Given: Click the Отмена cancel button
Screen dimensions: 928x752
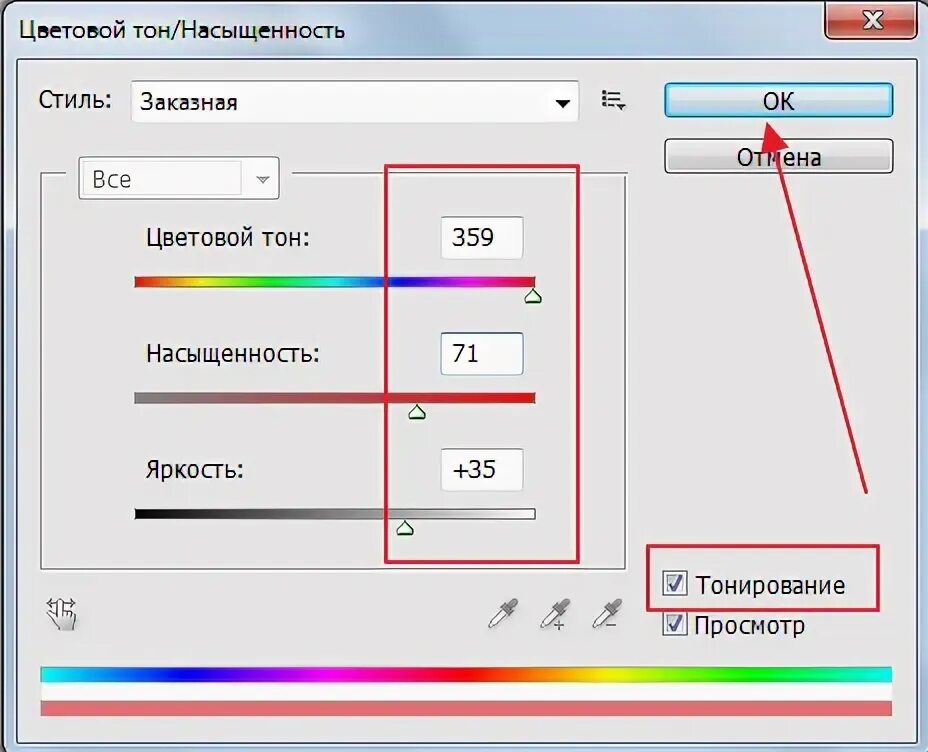Looking at the screenshot, I should click(778, 157).
